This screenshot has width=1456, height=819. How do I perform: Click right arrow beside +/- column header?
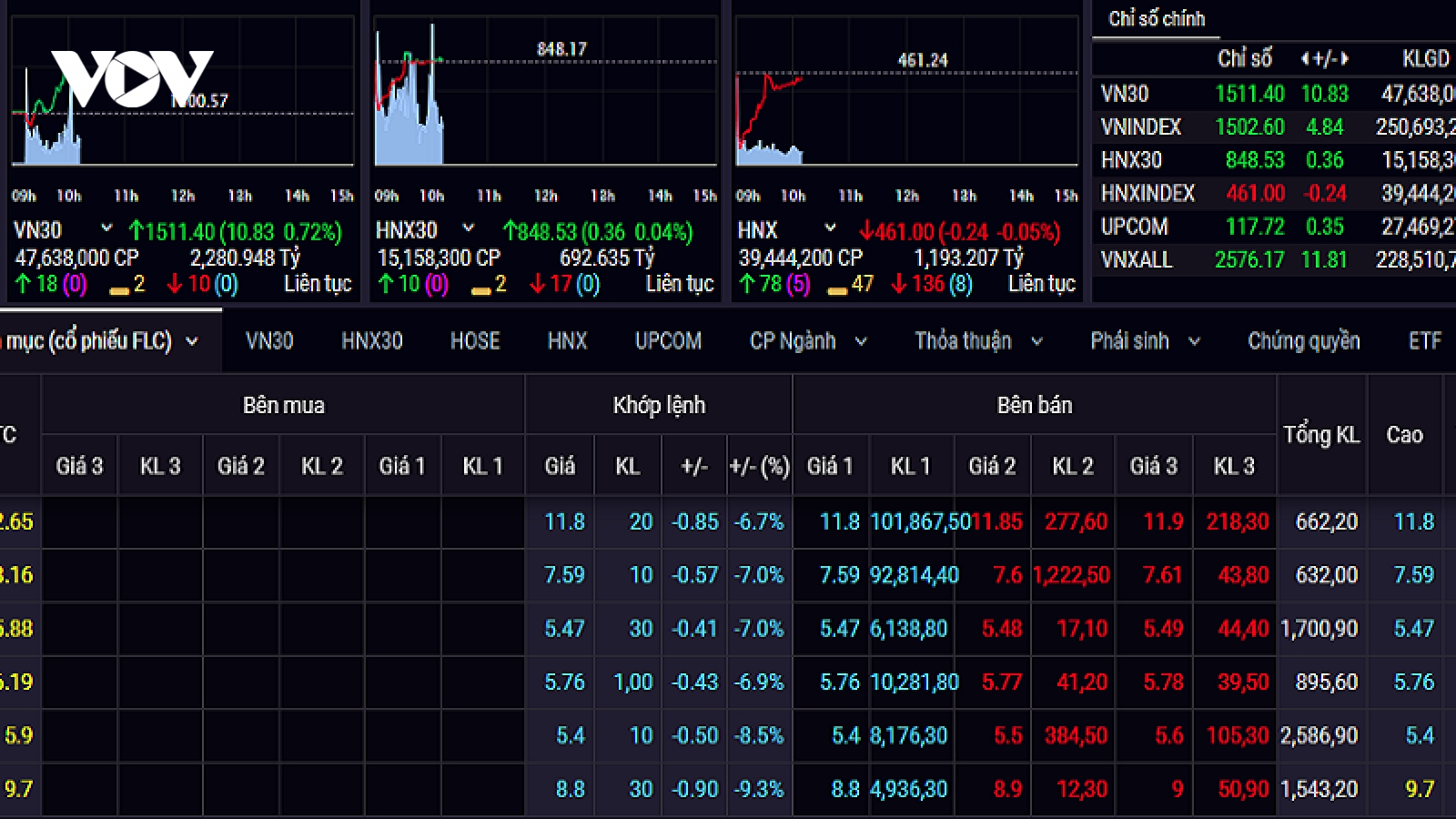1345,59
